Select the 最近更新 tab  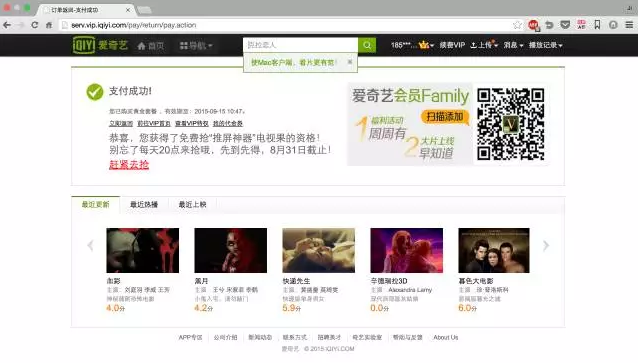point(96,204)
